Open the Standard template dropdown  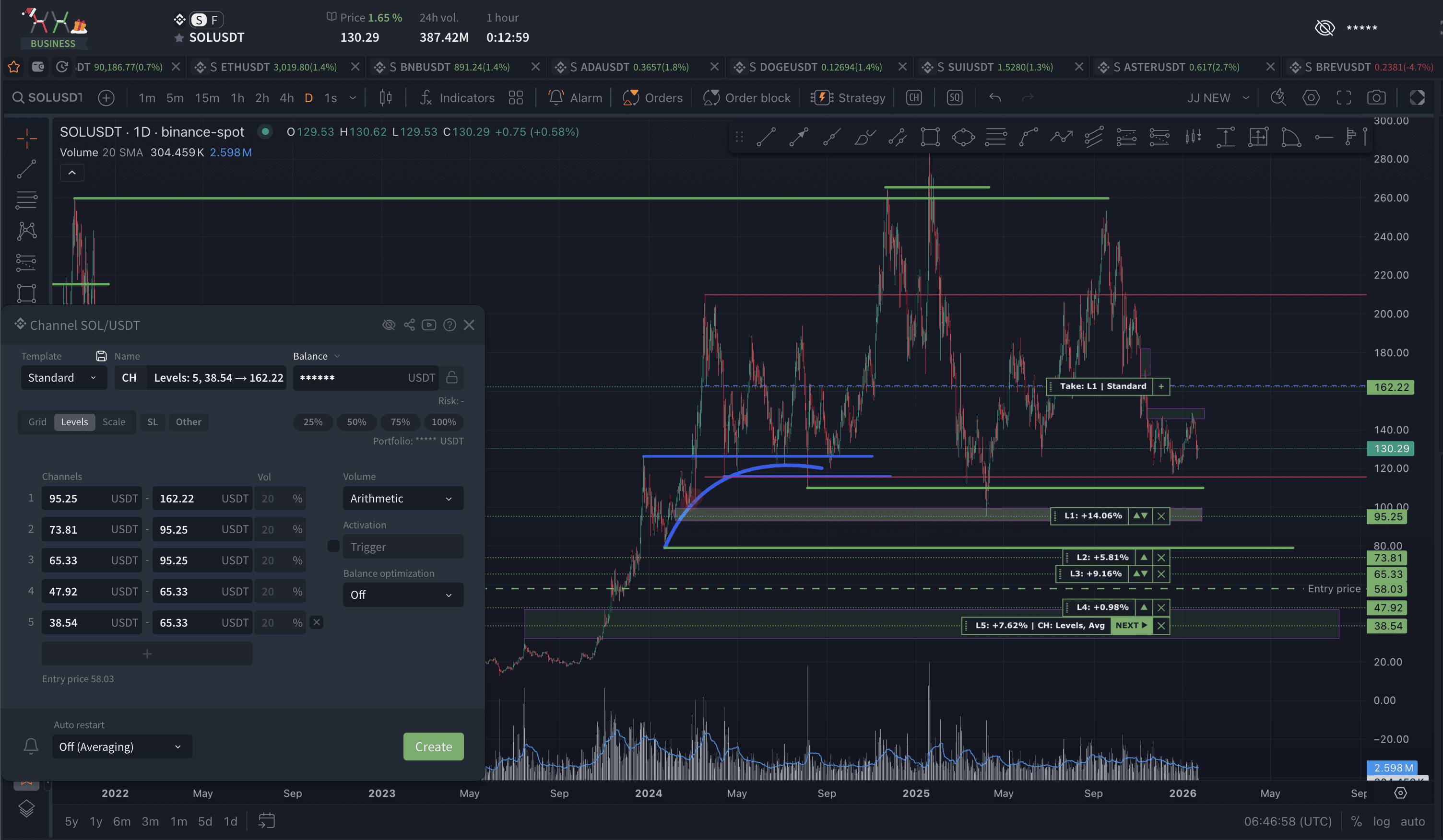tap(63, 378)
